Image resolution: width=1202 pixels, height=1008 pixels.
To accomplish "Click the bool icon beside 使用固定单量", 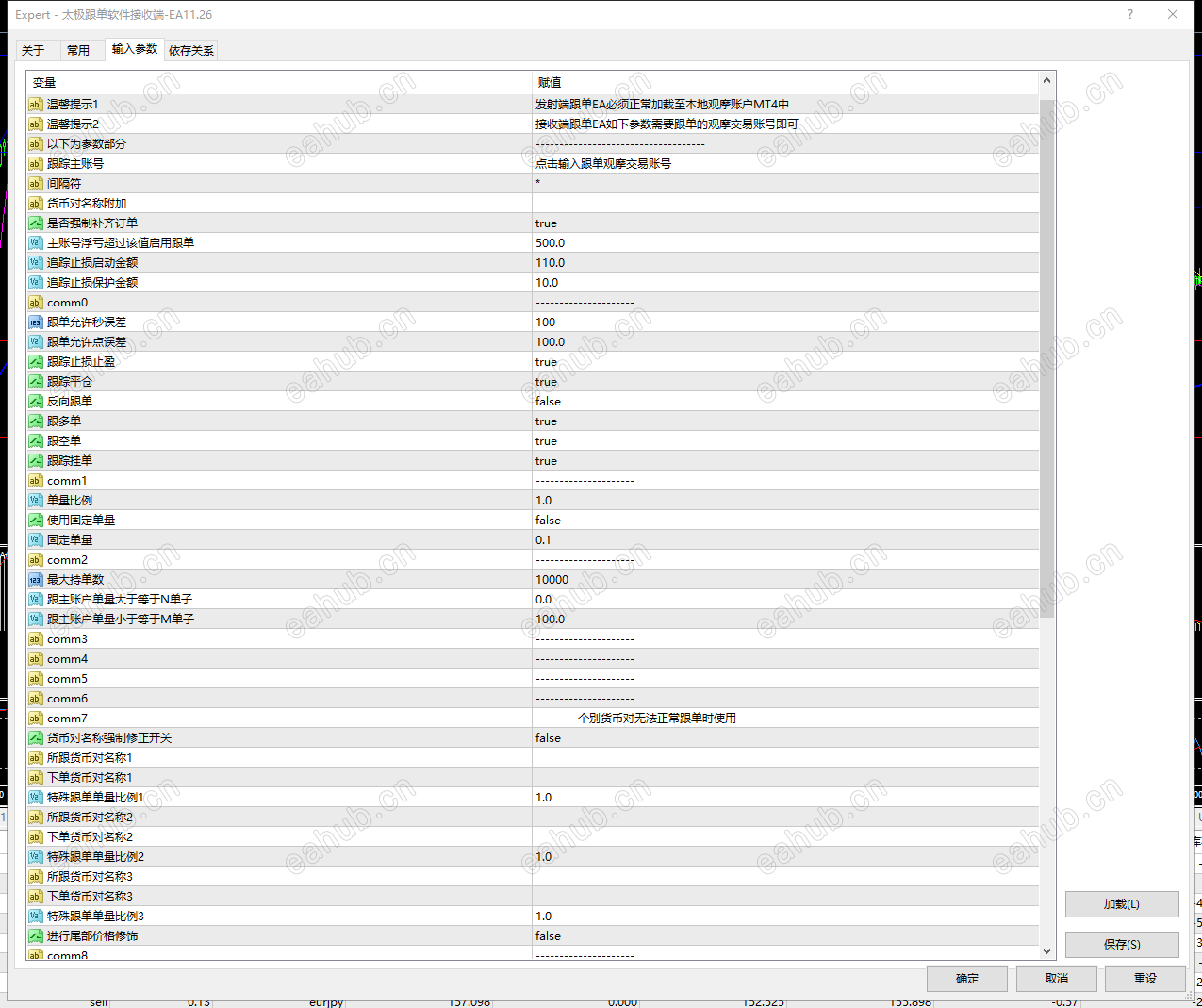I will point(36,521).
